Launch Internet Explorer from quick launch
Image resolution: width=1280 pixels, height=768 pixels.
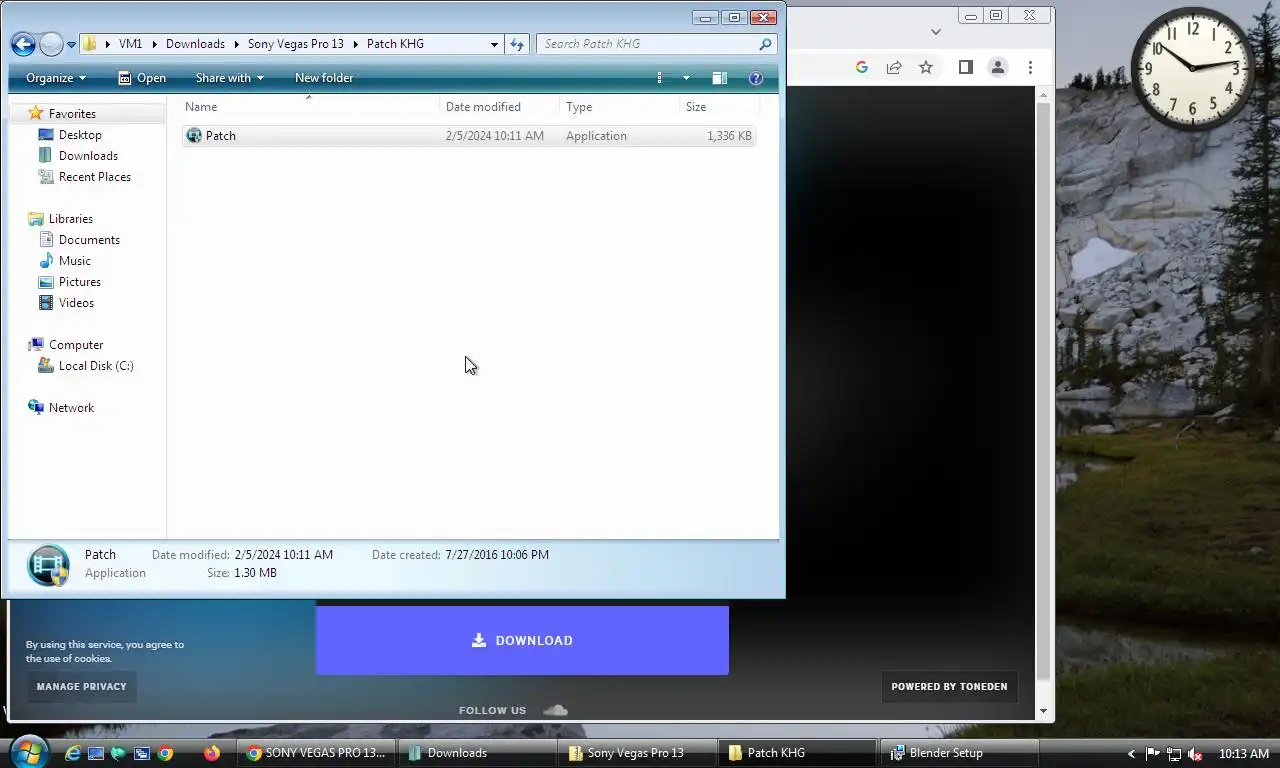click(x=72, y=753)
